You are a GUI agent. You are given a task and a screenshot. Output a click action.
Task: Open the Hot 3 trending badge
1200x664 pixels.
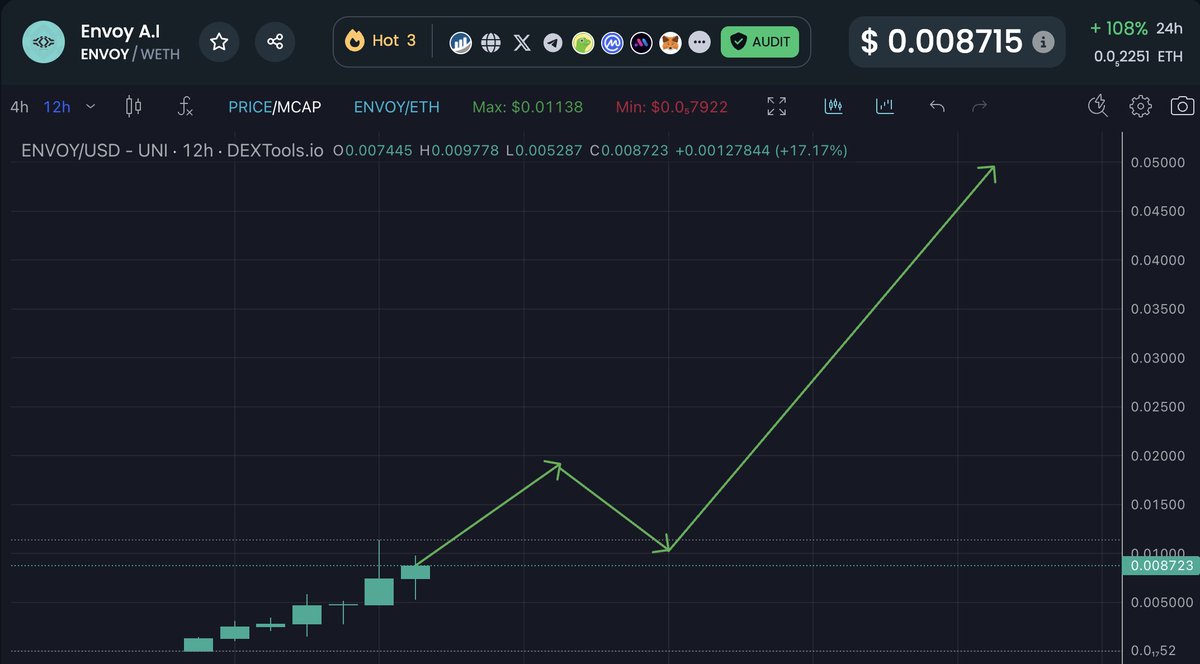[x=380, y=41]
